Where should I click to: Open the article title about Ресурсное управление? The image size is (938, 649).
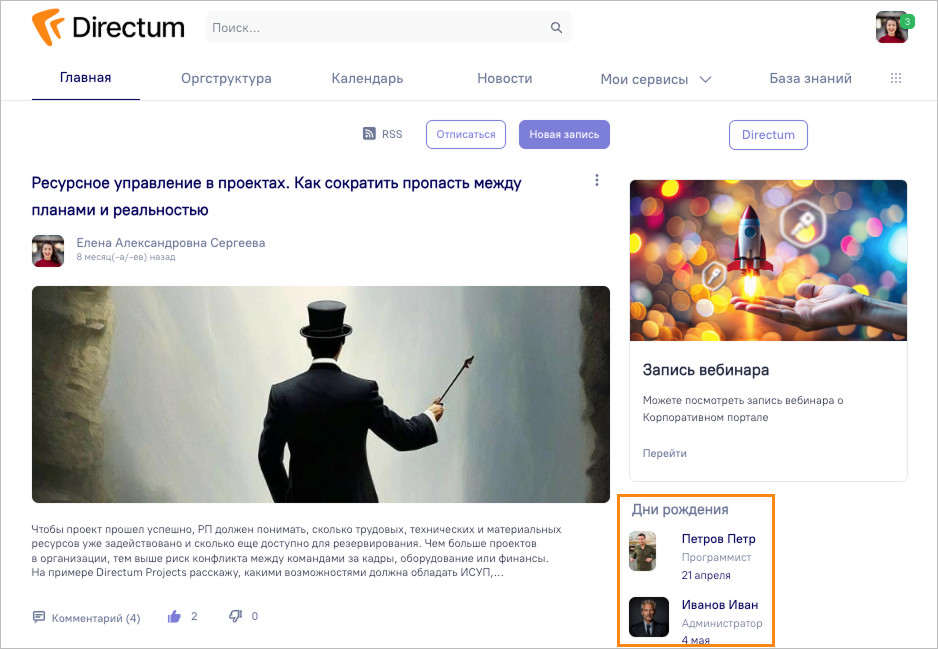(276, 196)
